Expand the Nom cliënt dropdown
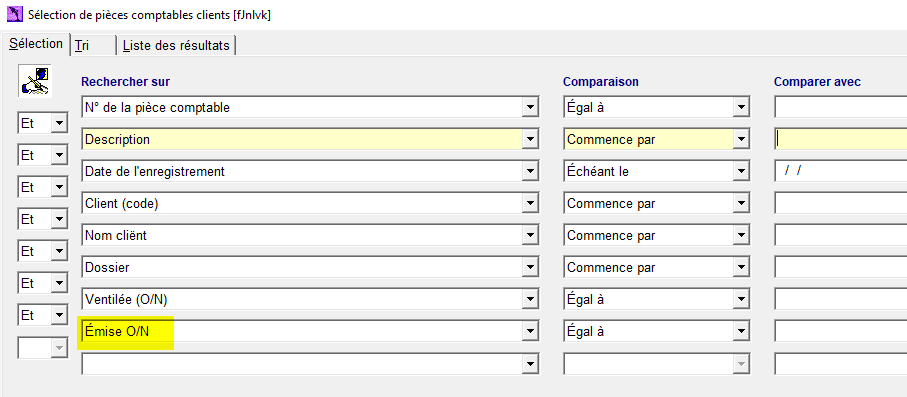This screenshot has height=397, width=907. click(x=529, y=236)
